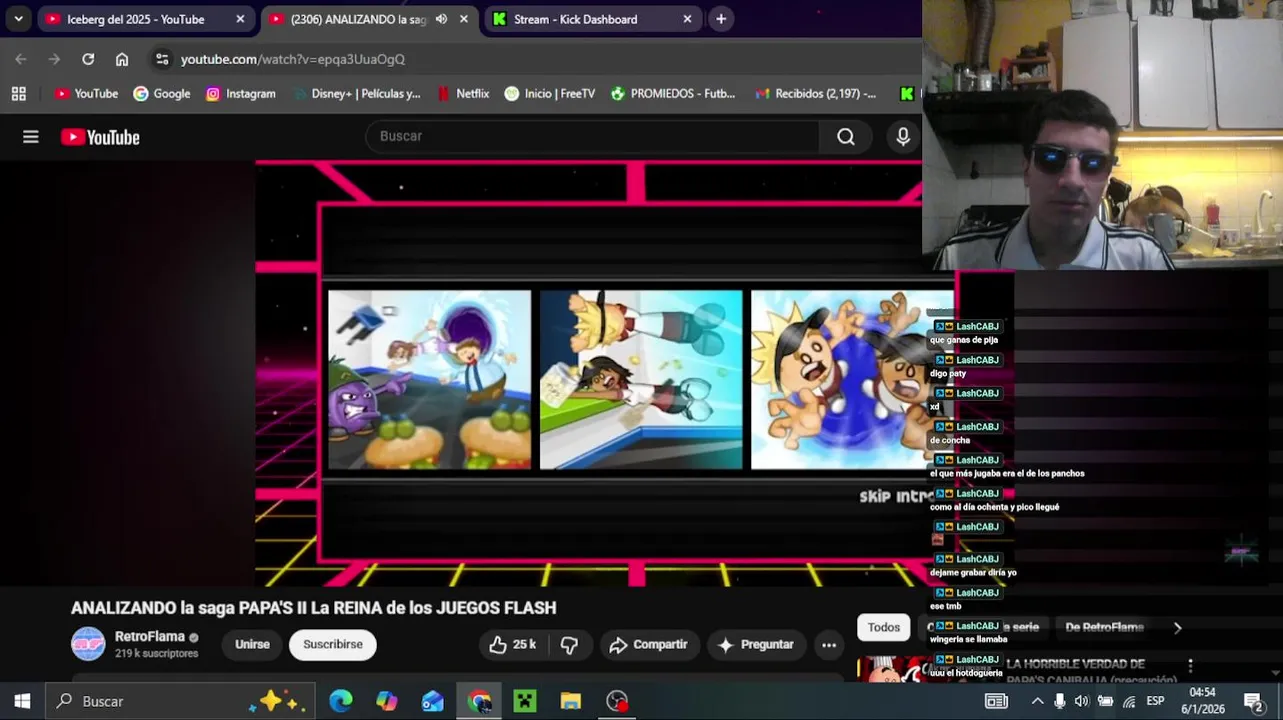Viewport: 1283px width, 720px height.
Task: Launch Microsoft Edge from the taskbar
Action: pyautogui.click(x=341, y=701)
